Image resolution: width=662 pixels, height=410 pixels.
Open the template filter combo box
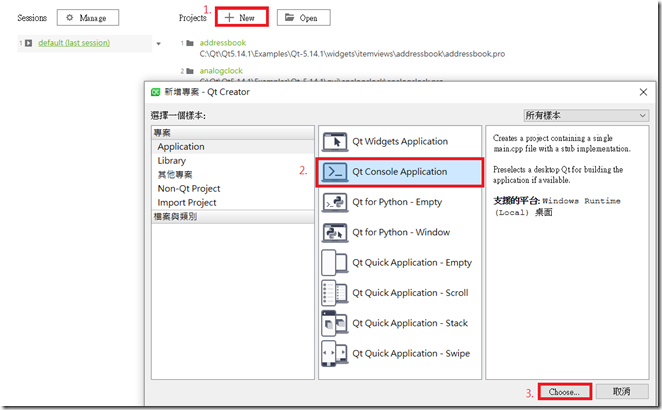pos(586,116)
